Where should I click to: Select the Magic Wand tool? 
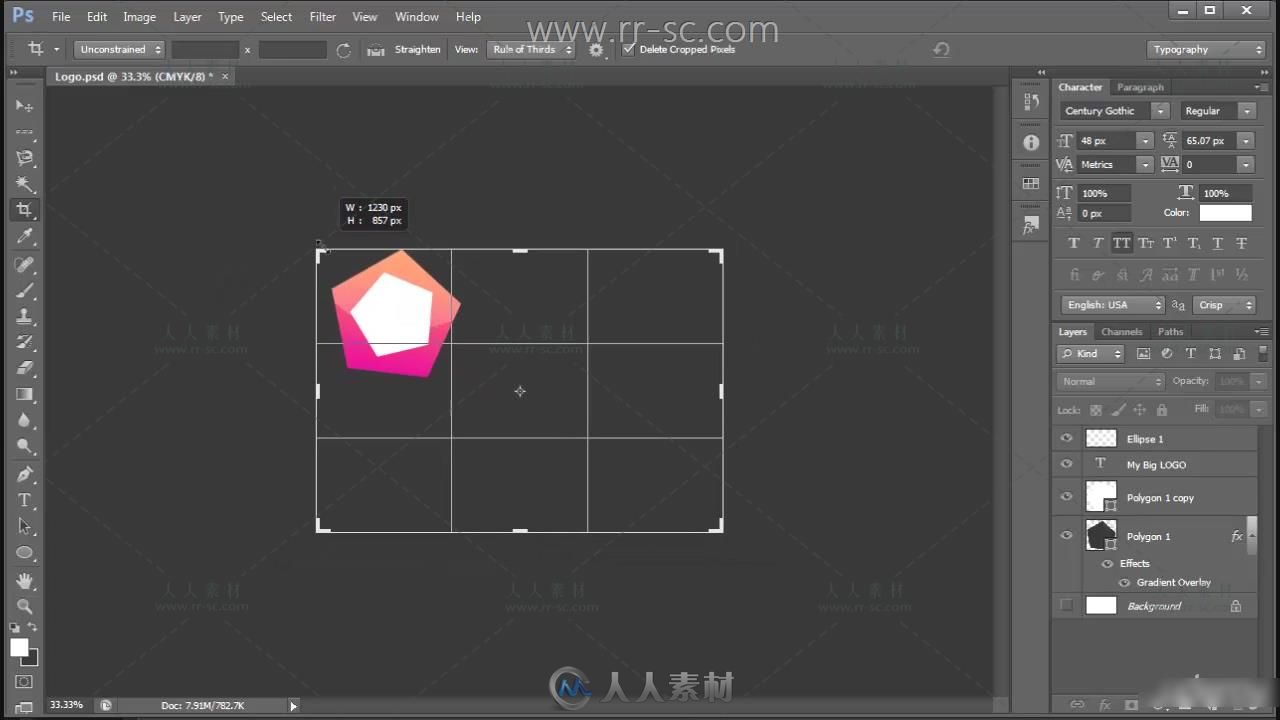coord(25,184)
